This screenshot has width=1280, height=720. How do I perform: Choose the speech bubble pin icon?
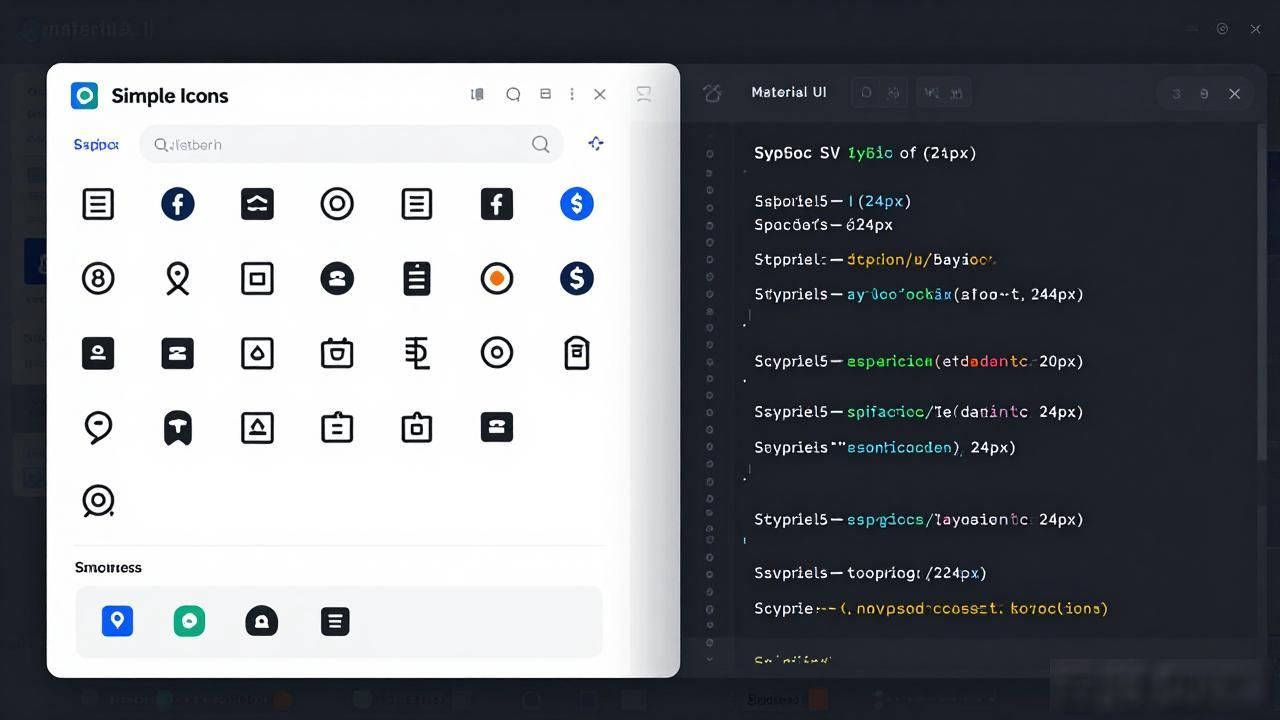click(x=98, y=428)
